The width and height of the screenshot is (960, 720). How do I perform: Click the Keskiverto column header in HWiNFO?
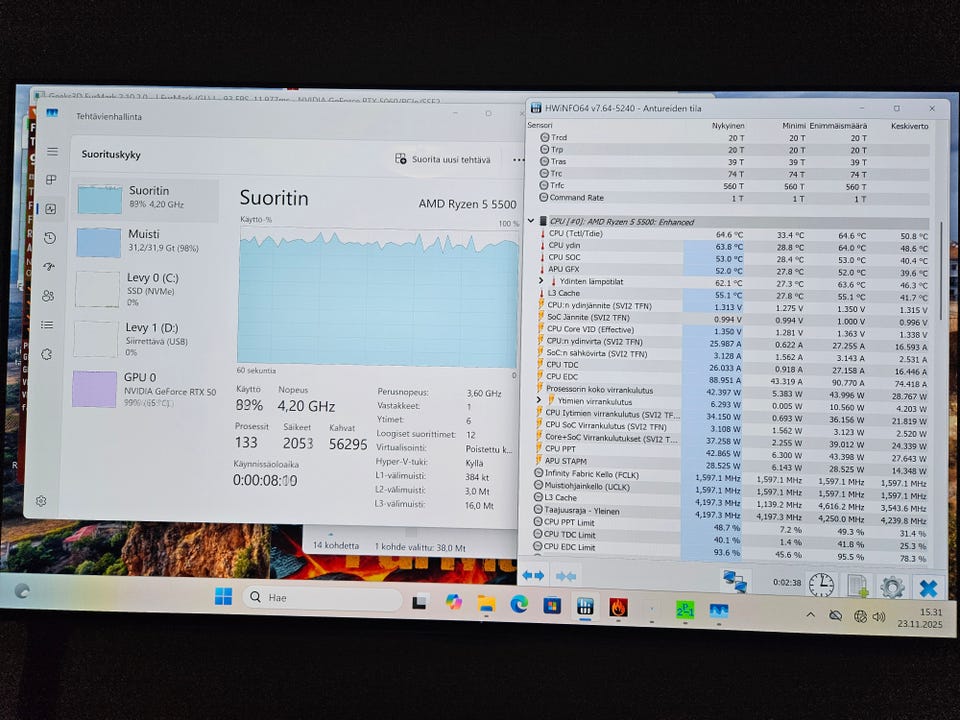909,126
